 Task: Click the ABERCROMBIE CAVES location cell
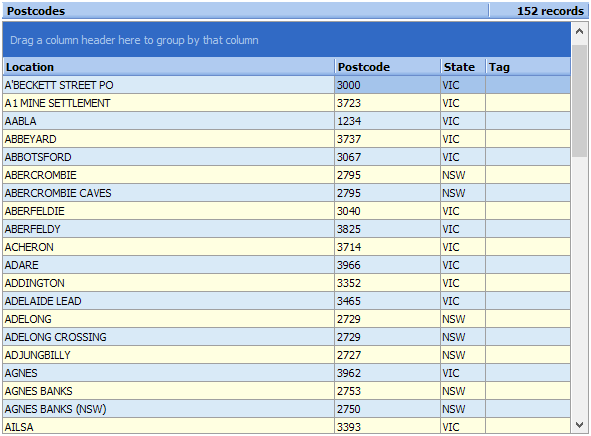point(168,193)
